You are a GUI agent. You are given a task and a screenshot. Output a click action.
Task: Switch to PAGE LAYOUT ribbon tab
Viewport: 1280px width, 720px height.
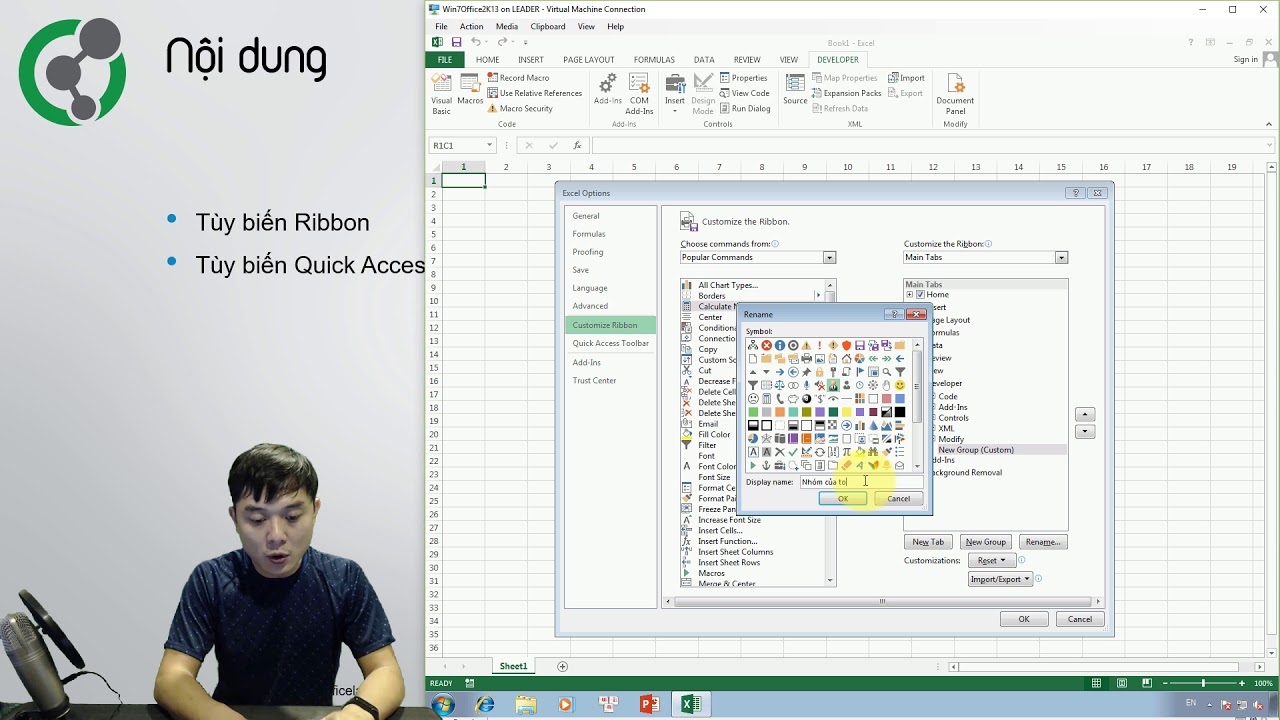[588, 59]
